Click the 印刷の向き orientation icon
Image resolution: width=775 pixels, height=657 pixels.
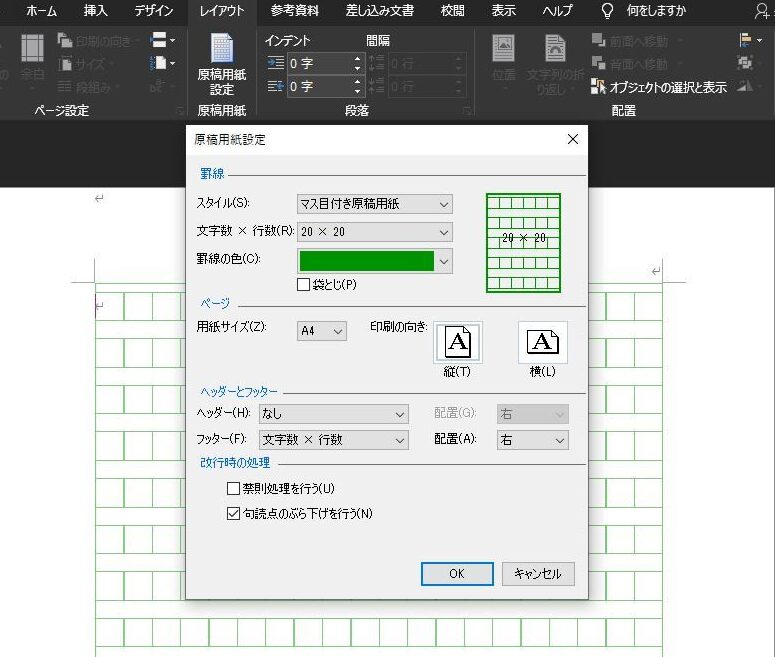tap(65, 41)
